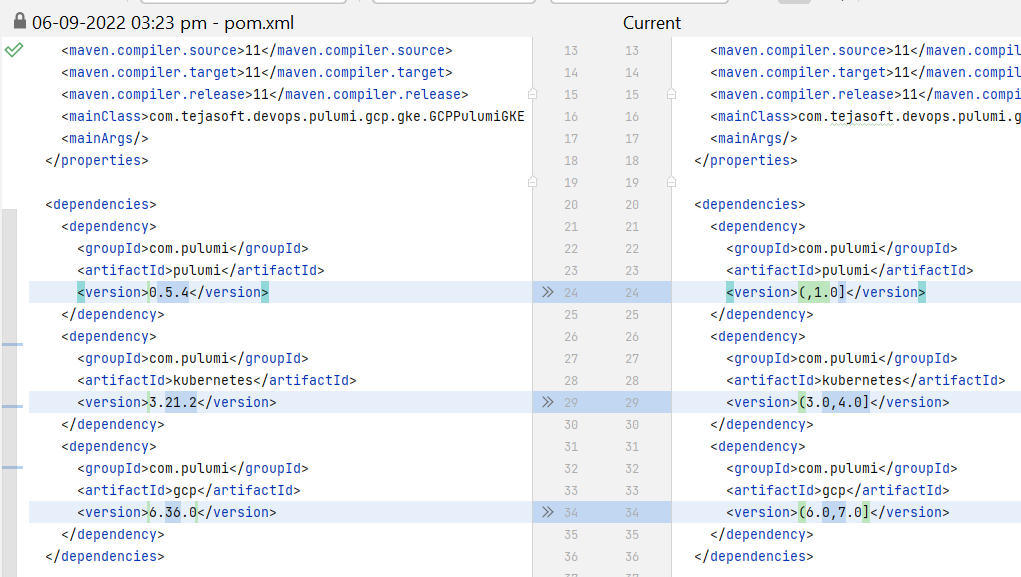
Task: Click the closing dependencies tag in Current pane
Action: [x=754, y=557]
